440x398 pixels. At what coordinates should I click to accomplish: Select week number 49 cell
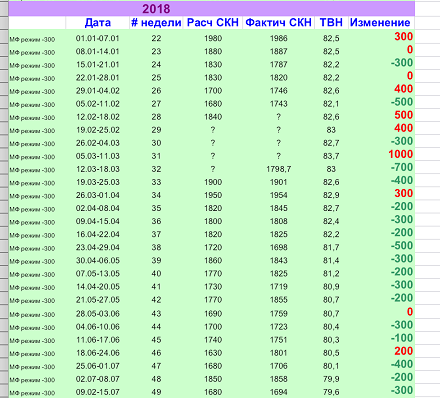pyautogui.click(x=156, y=392)
